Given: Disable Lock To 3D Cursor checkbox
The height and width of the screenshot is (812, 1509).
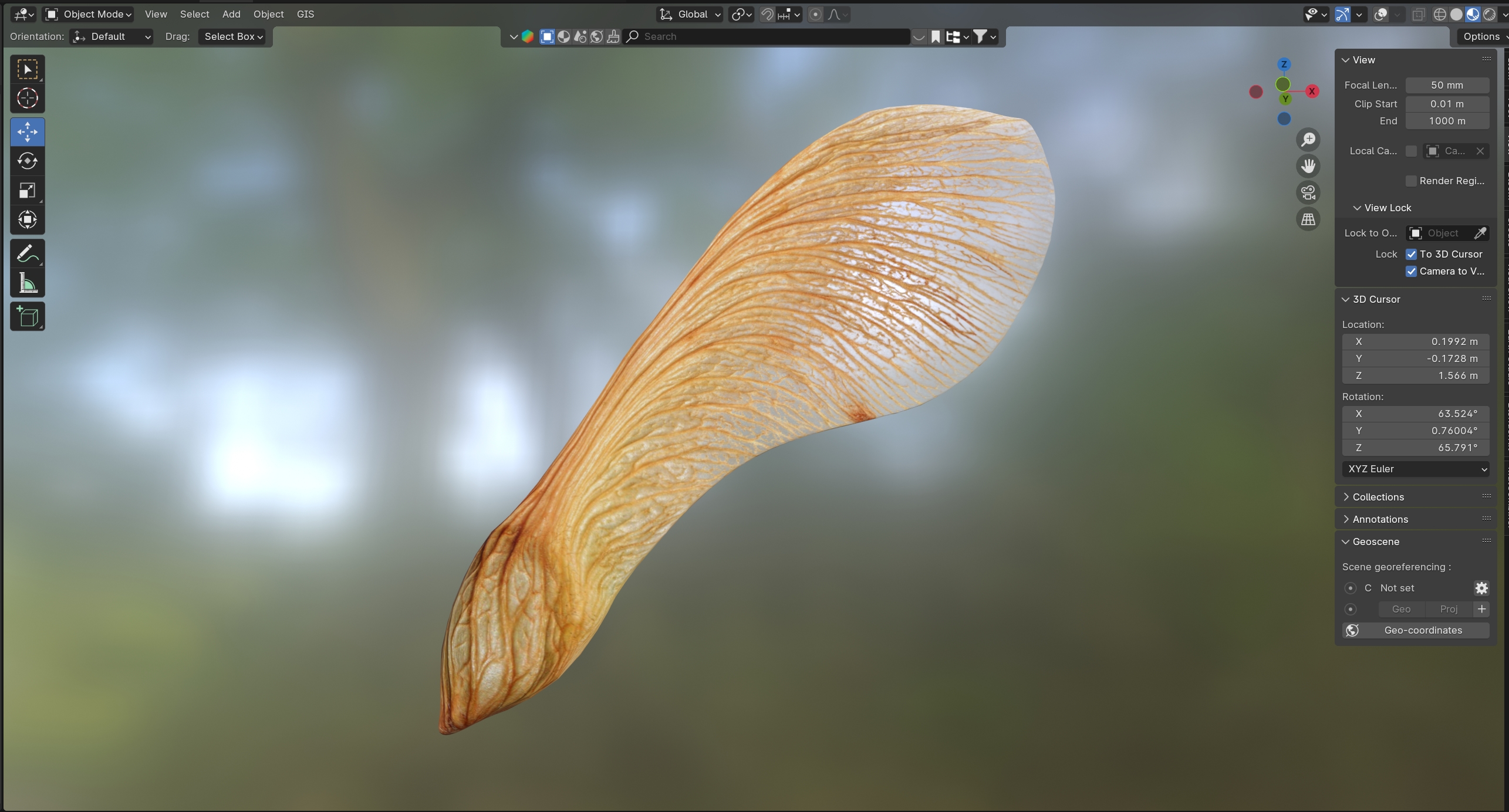Looking at the screenshot, I should [1411, 254].
